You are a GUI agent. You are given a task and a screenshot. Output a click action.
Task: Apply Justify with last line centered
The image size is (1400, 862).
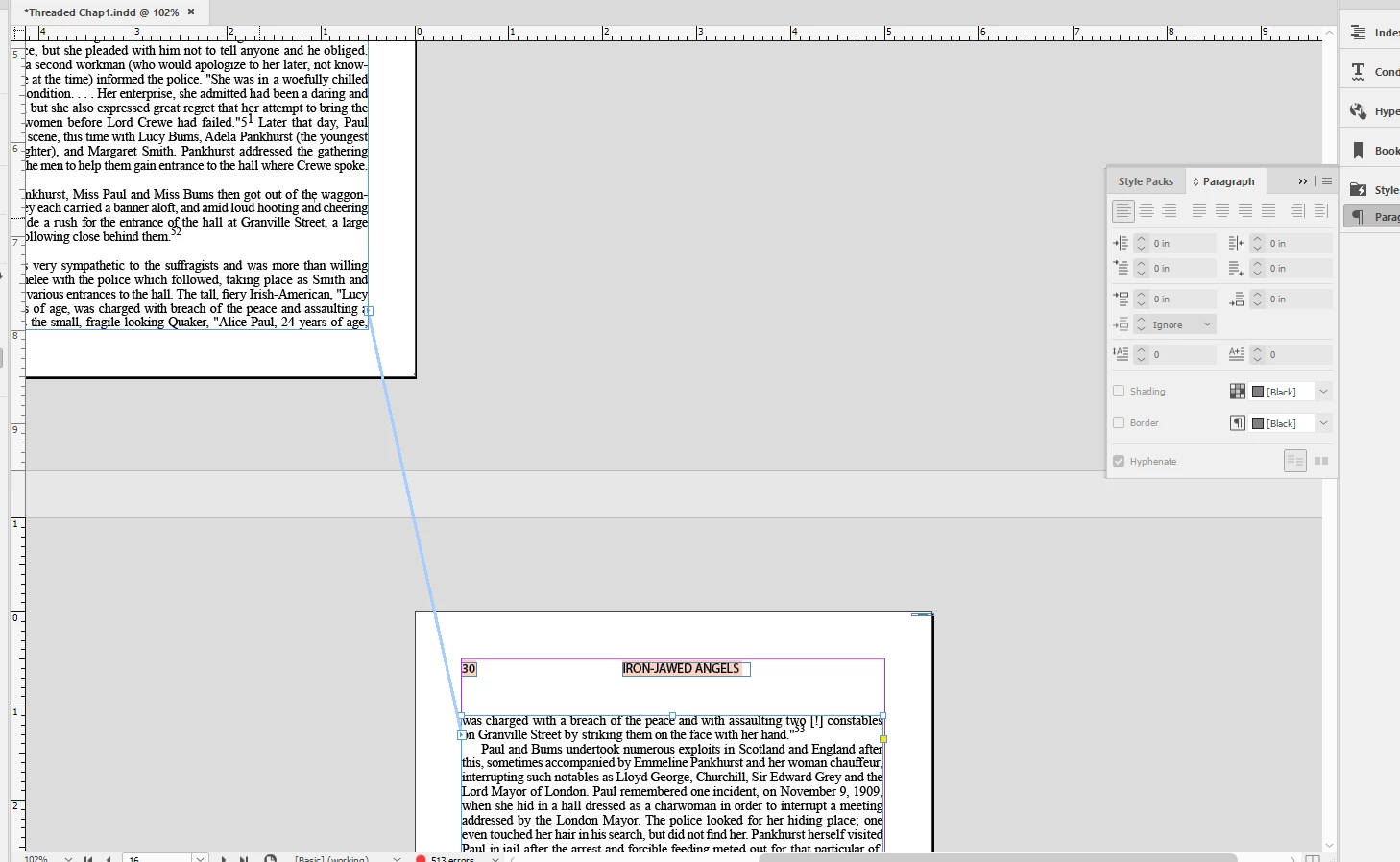1222,211
